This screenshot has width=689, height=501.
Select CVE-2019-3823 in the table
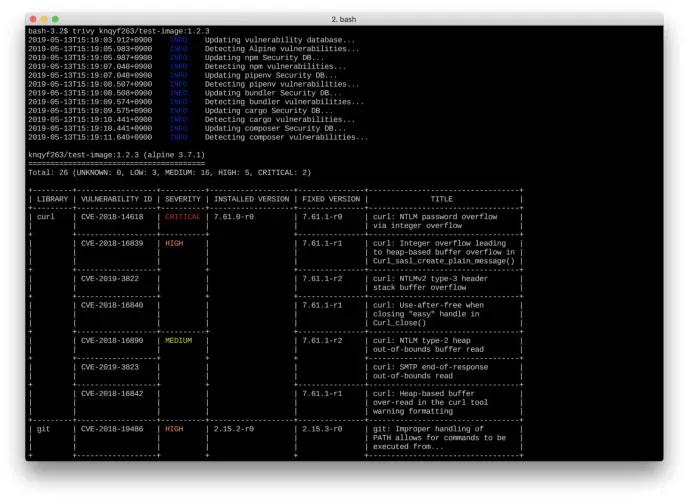[110, 367]
